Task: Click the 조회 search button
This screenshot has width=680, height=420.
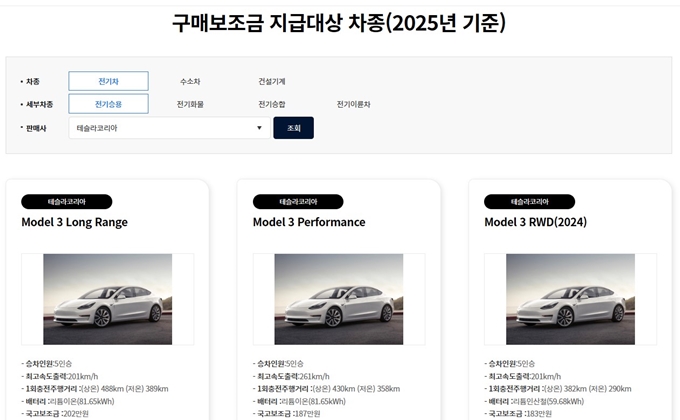Action: click(x=294, y=128)
